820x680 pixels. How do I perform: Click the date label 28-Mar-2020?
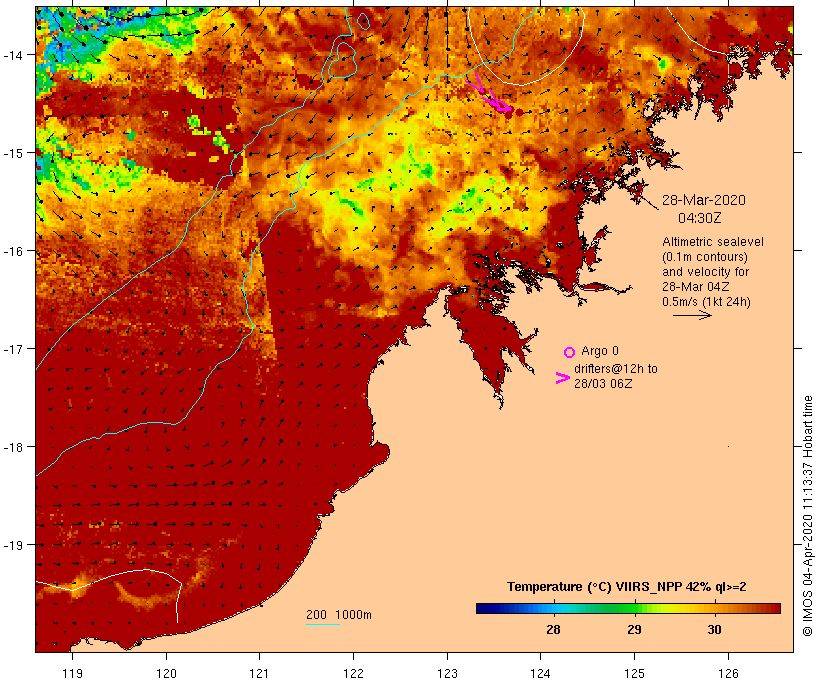[x=704, y=200]
